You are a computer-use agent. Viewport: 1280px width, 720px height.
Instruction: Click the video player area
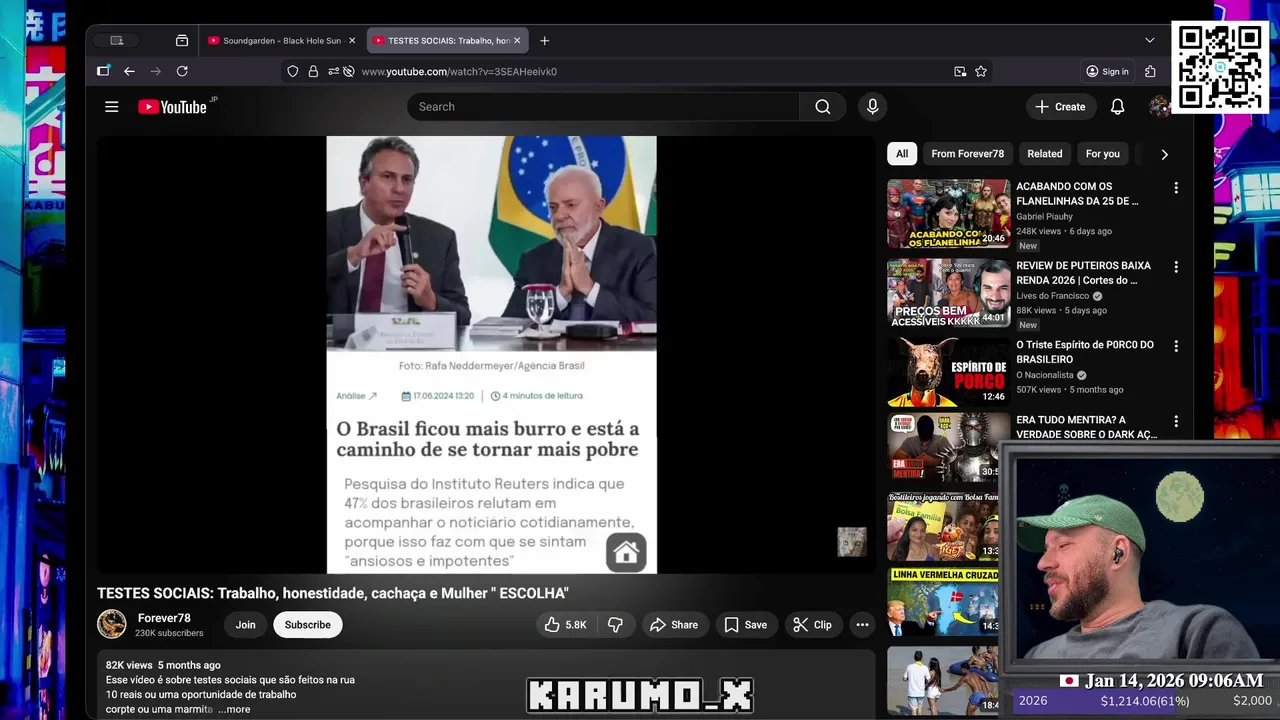(486, 354)
